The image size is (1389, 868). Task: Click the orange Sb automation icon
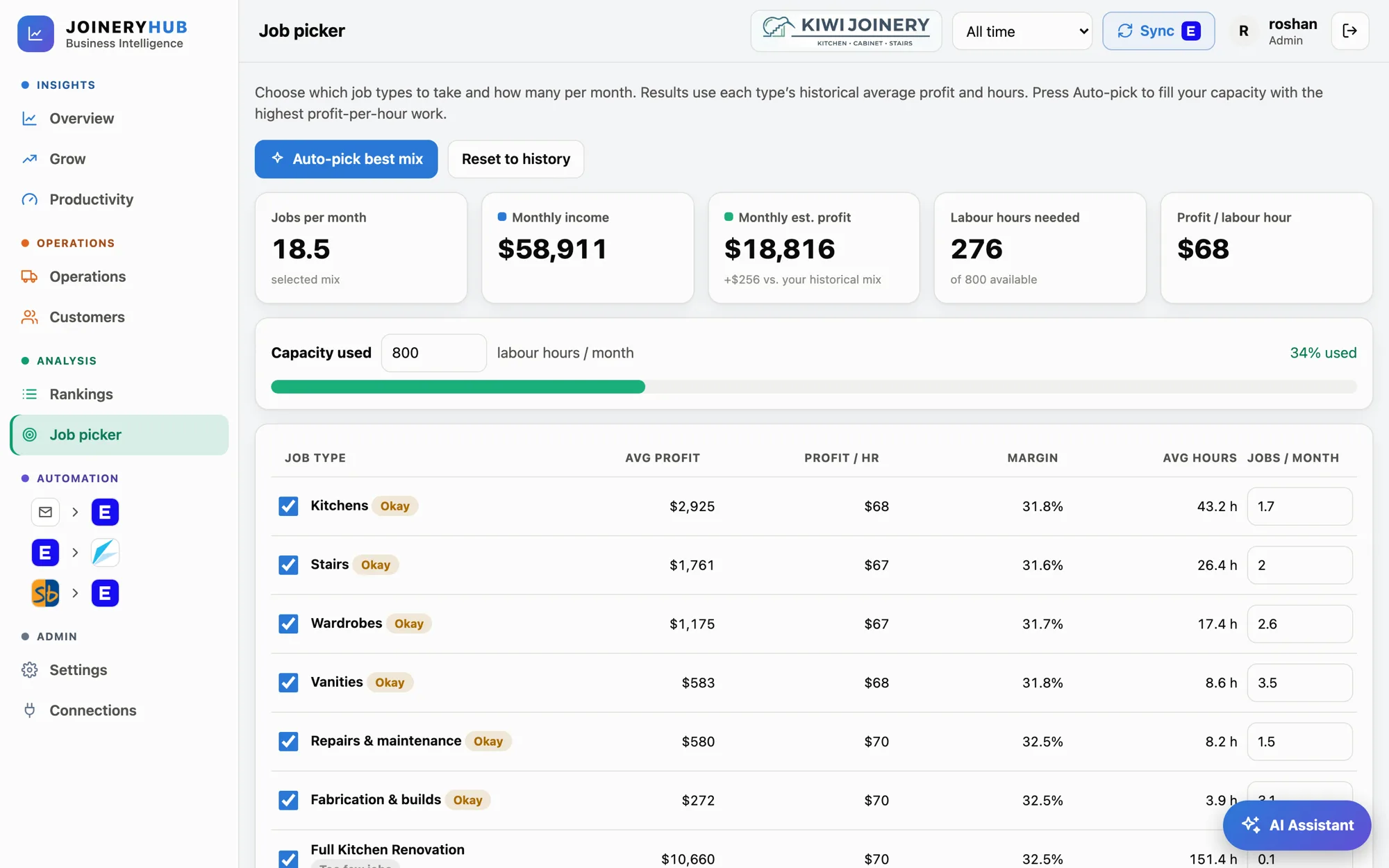45,593
